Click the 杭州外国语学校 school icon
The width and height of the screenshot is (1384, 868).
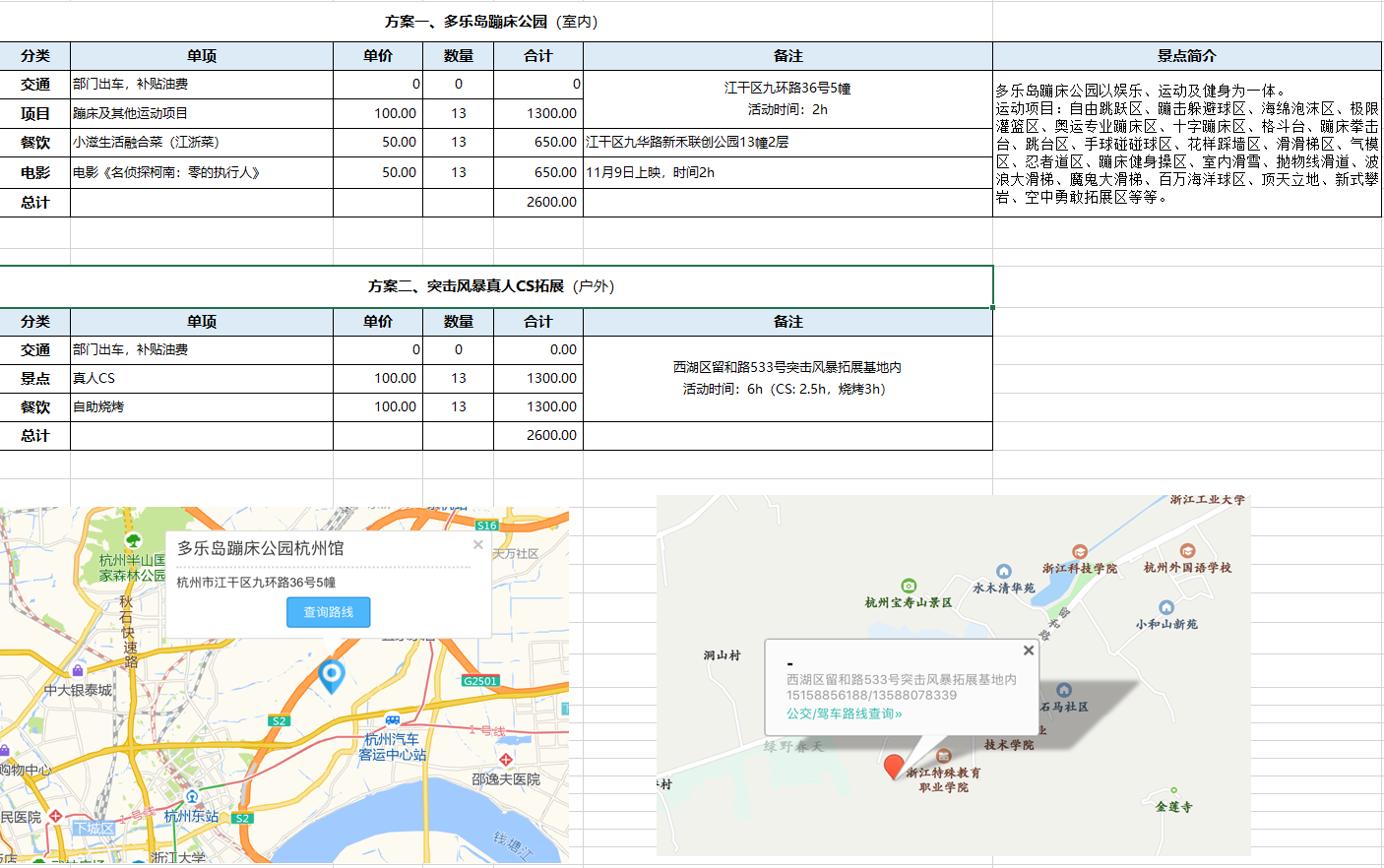(1187, 551)
